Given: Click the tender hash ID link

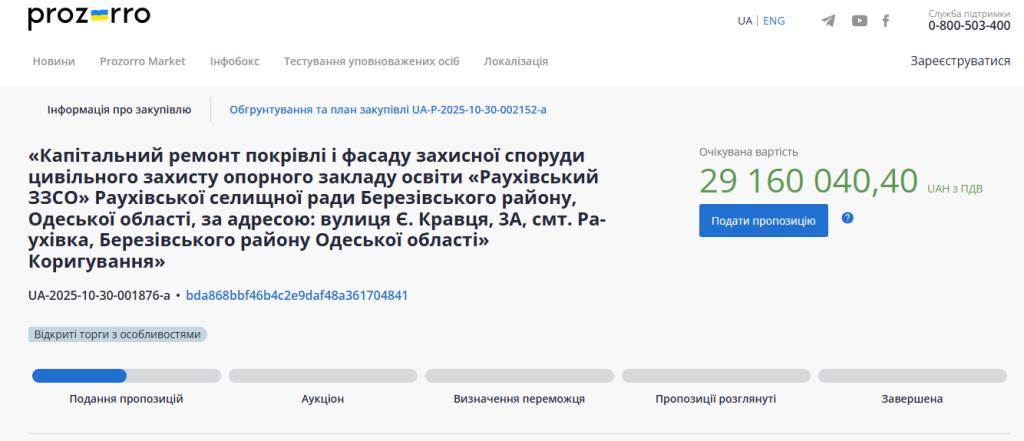Looking at the screenshot, I should pyautogui.click(x=297, y=295).
